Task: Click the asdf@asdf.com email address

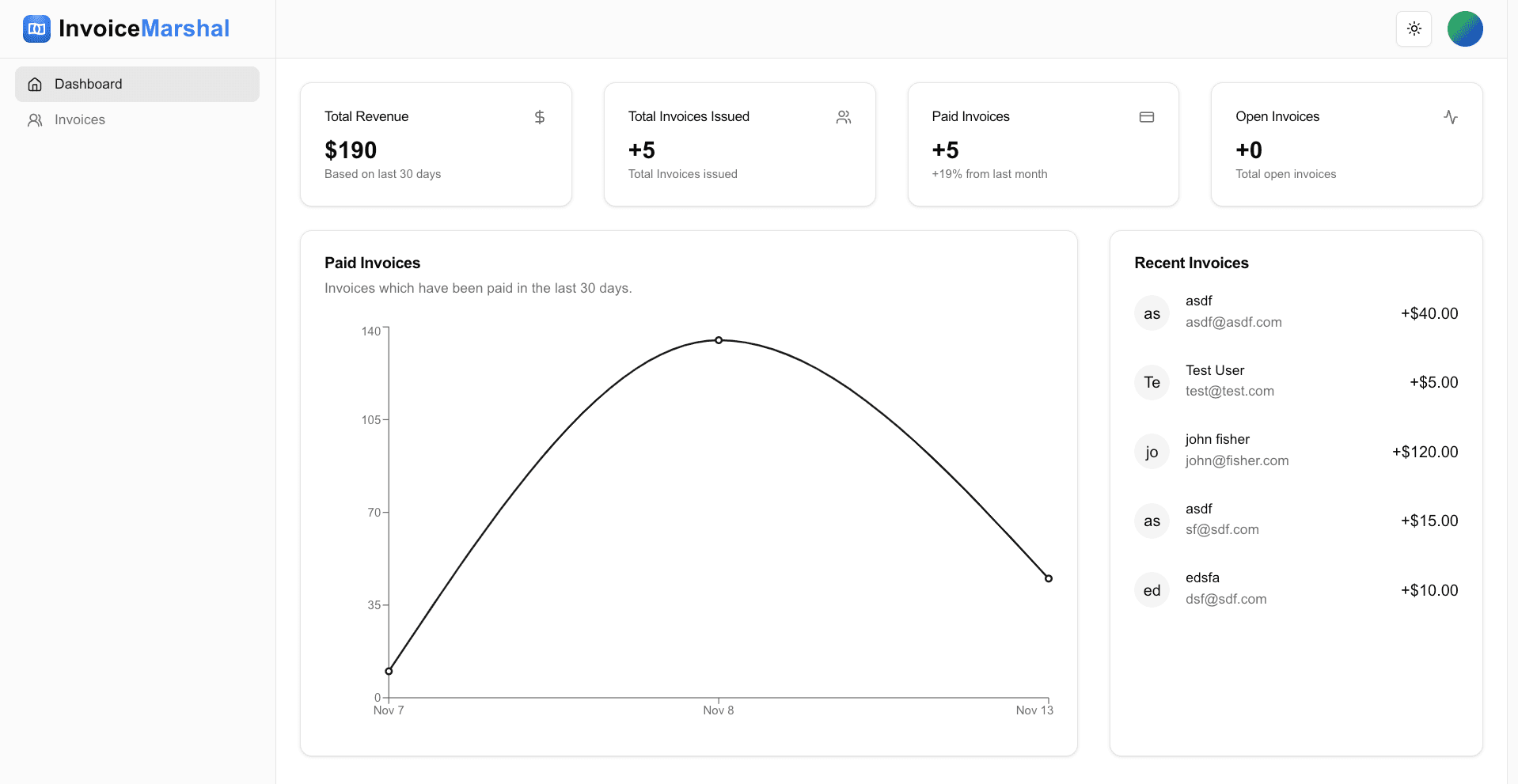Action: point(1233,323)
